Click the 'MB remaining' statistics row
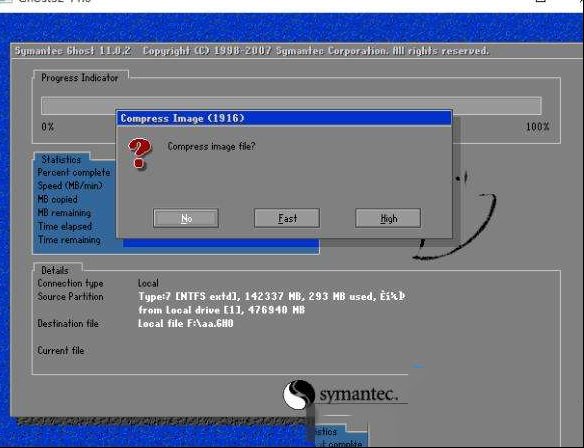The width and height of the screenshot is (584, 448). (64, 213)
